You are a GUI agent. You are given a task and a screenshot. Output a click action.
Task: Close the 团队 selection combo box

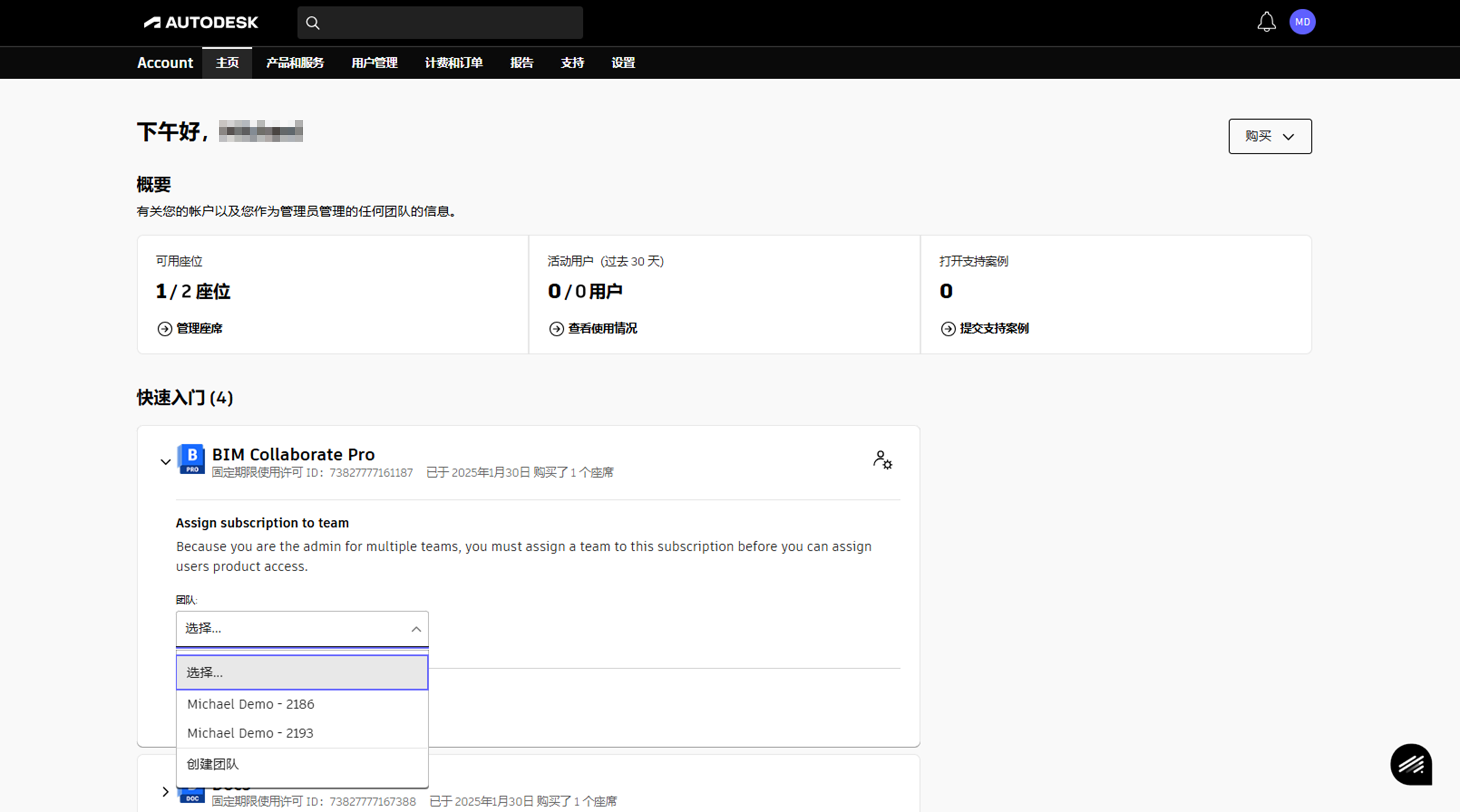coord(416,629)
